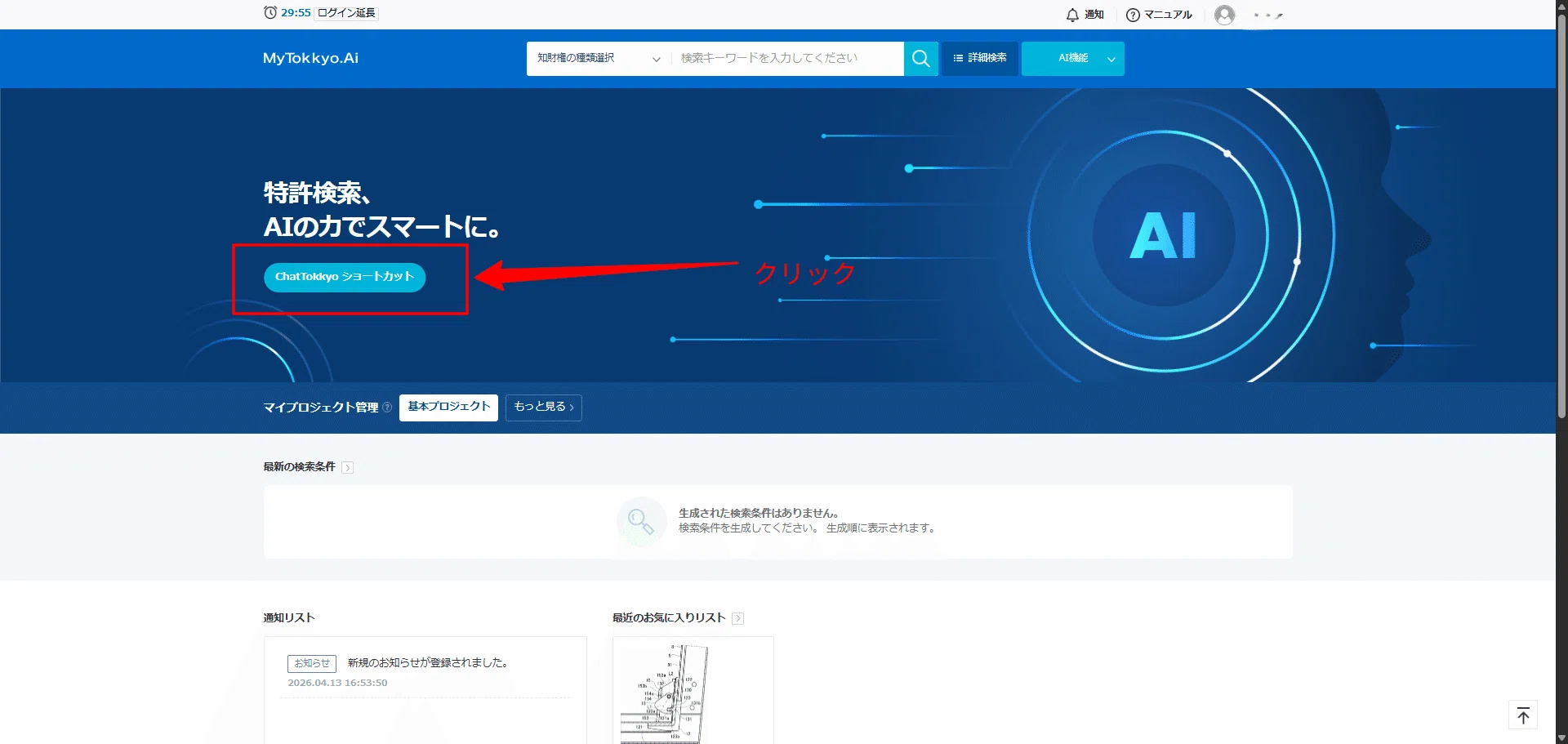Screen dimensions: 1568x744
Task: Focus the search keyword input field
Action: point(787,59)
